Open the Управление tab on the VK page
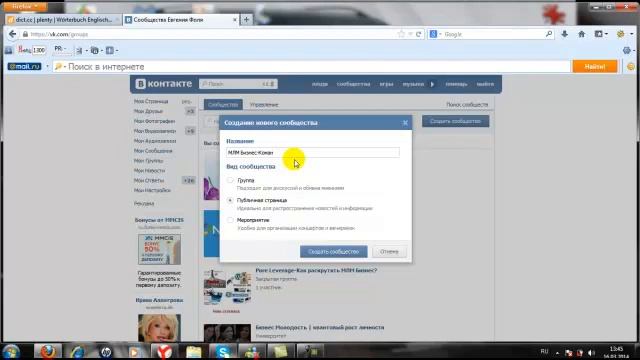This screenshot has width=640, height=360. coord(264,105)
